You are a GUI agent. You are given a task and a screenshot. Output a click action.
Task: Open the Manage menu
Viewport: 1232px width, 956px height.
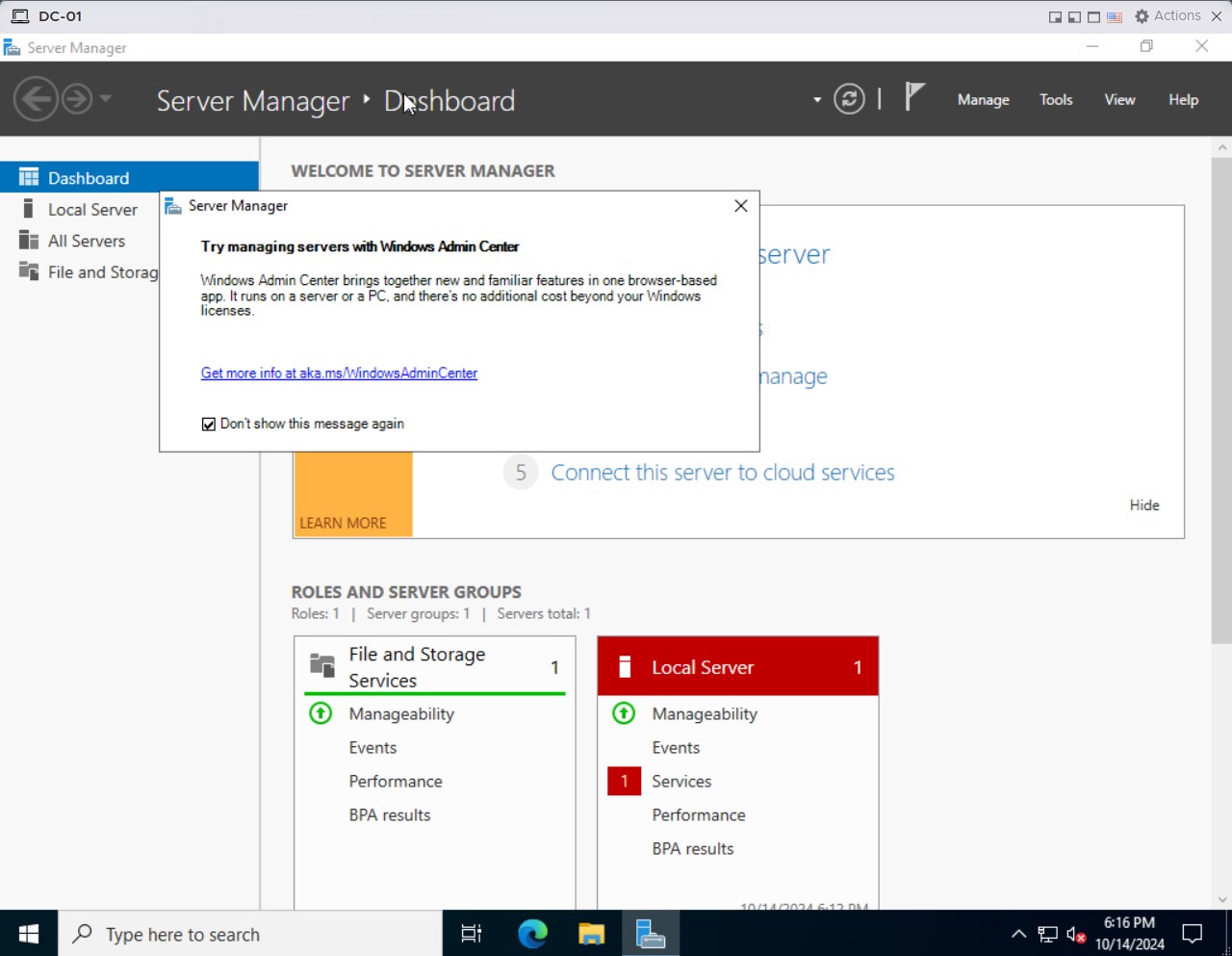[x=983, y=99]
